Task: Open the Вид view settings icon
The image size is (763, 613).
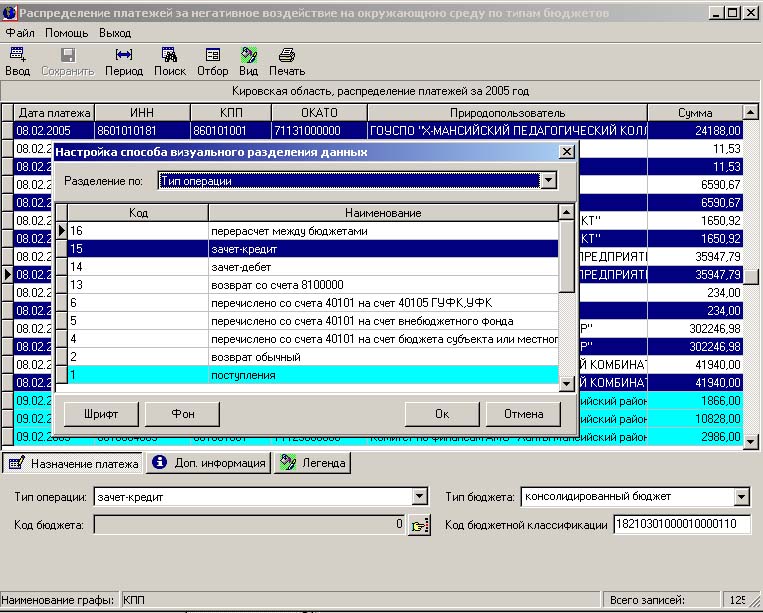Action: 248,61
